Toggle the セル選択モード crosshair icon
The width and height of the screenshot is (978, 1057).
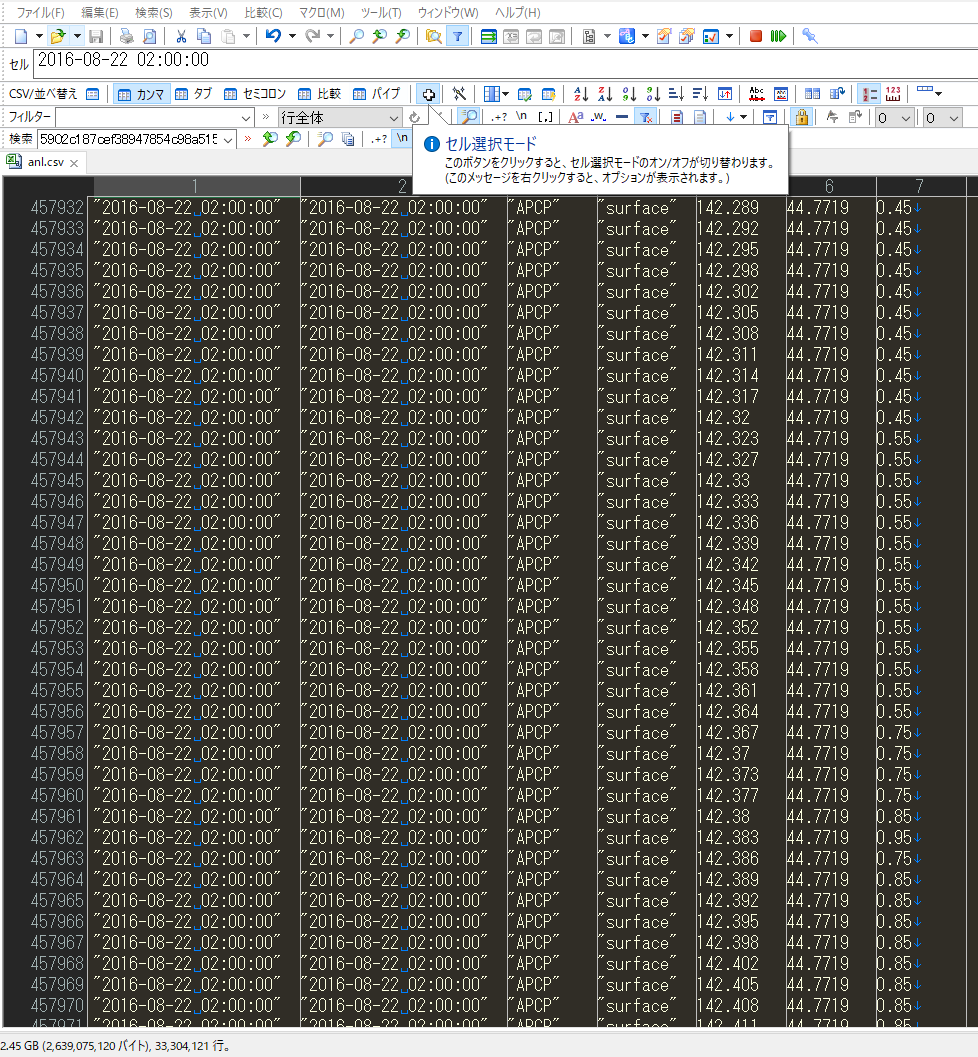[429, 93]
